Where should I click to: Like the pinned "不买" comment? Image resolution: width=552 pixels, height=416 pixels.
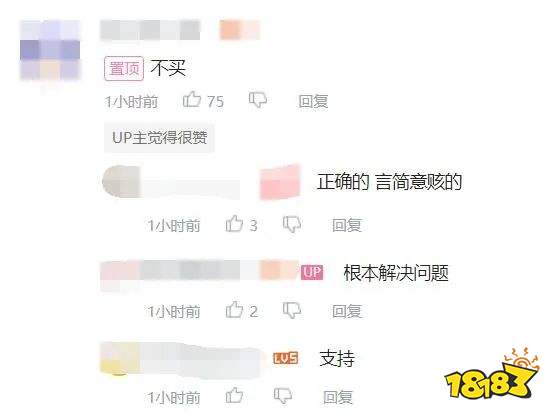tap(192, 100)
